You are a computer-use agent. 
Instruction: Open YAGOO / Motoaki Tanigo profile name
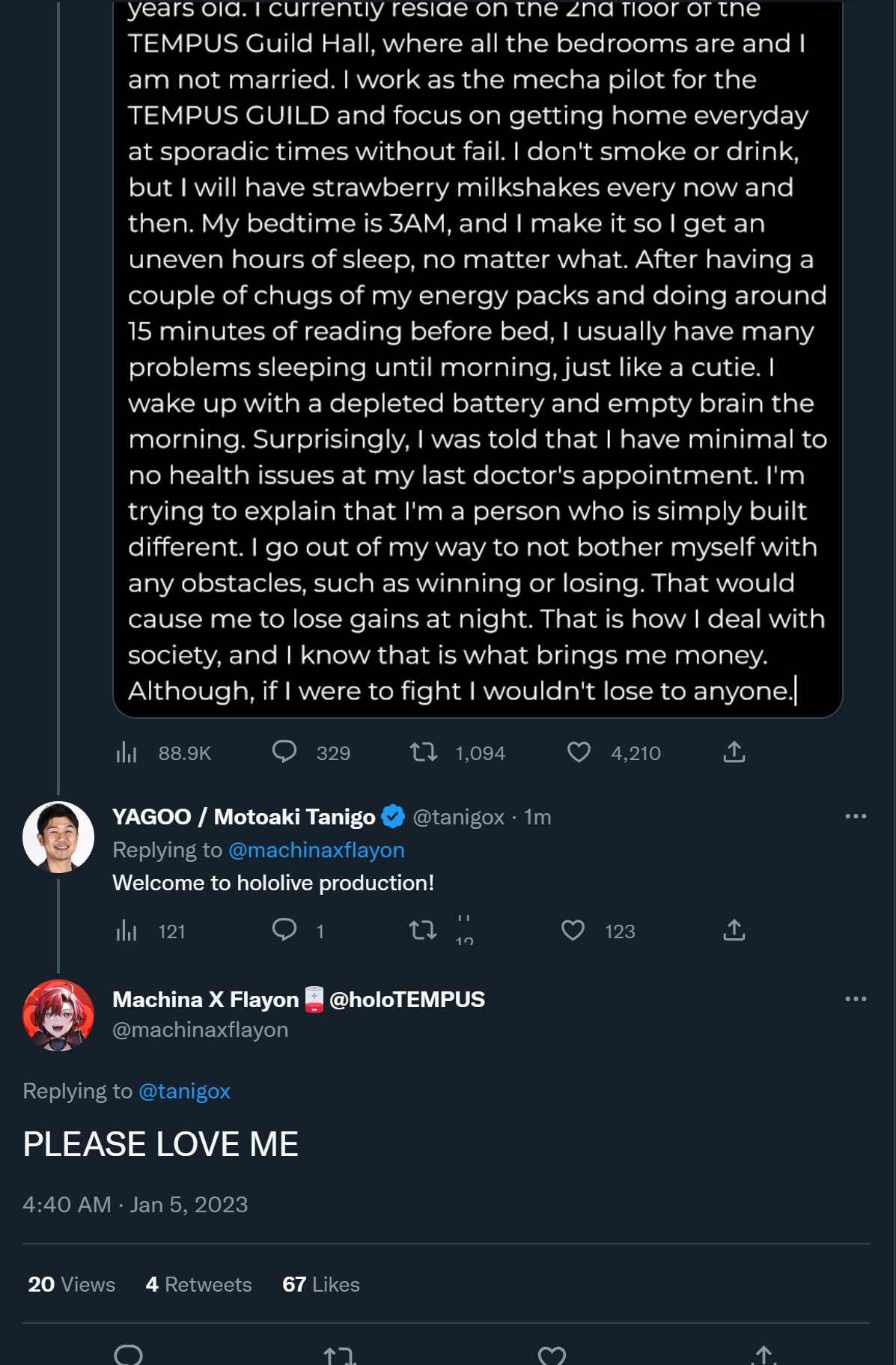click(x=244, y=816)
